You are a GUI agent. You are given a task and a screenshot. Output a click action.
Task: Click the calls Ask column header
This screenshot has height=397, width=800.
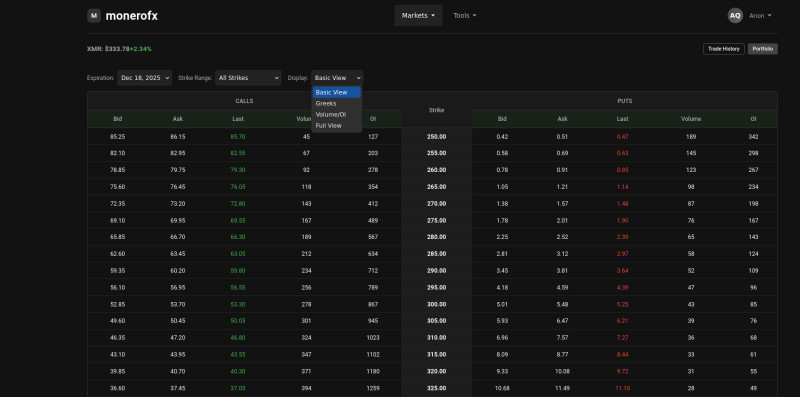[x=178, y=119]
